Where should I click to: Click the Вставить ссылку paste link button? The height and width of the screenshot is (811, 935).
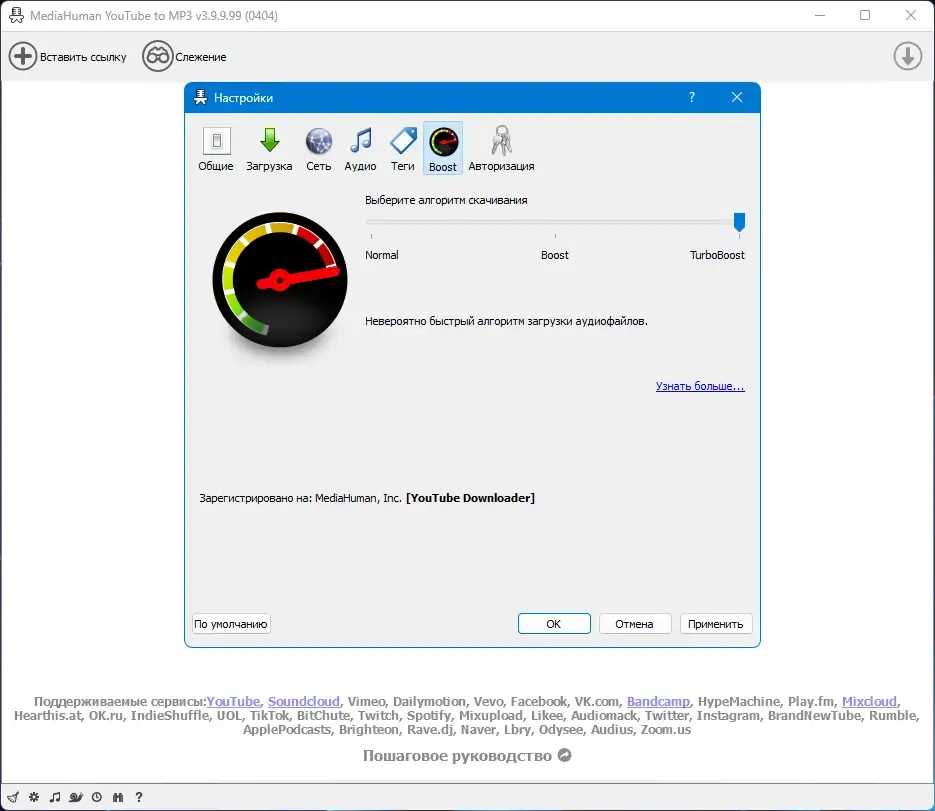point(68,57)
